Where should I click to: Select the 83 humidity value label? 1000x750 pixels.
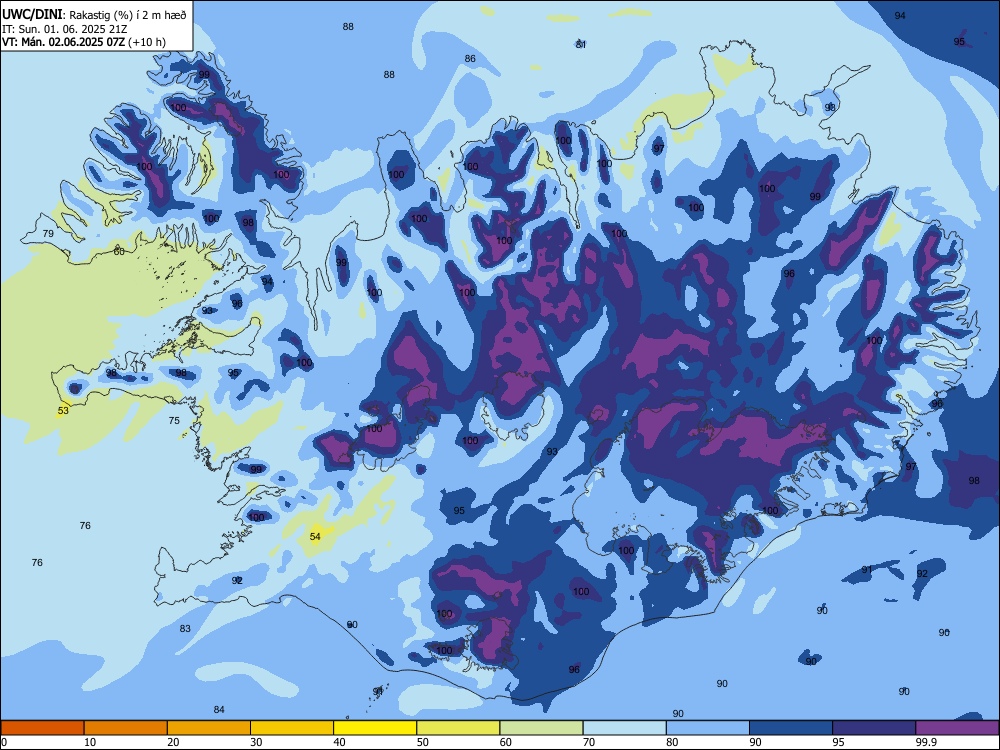[185, 628]
